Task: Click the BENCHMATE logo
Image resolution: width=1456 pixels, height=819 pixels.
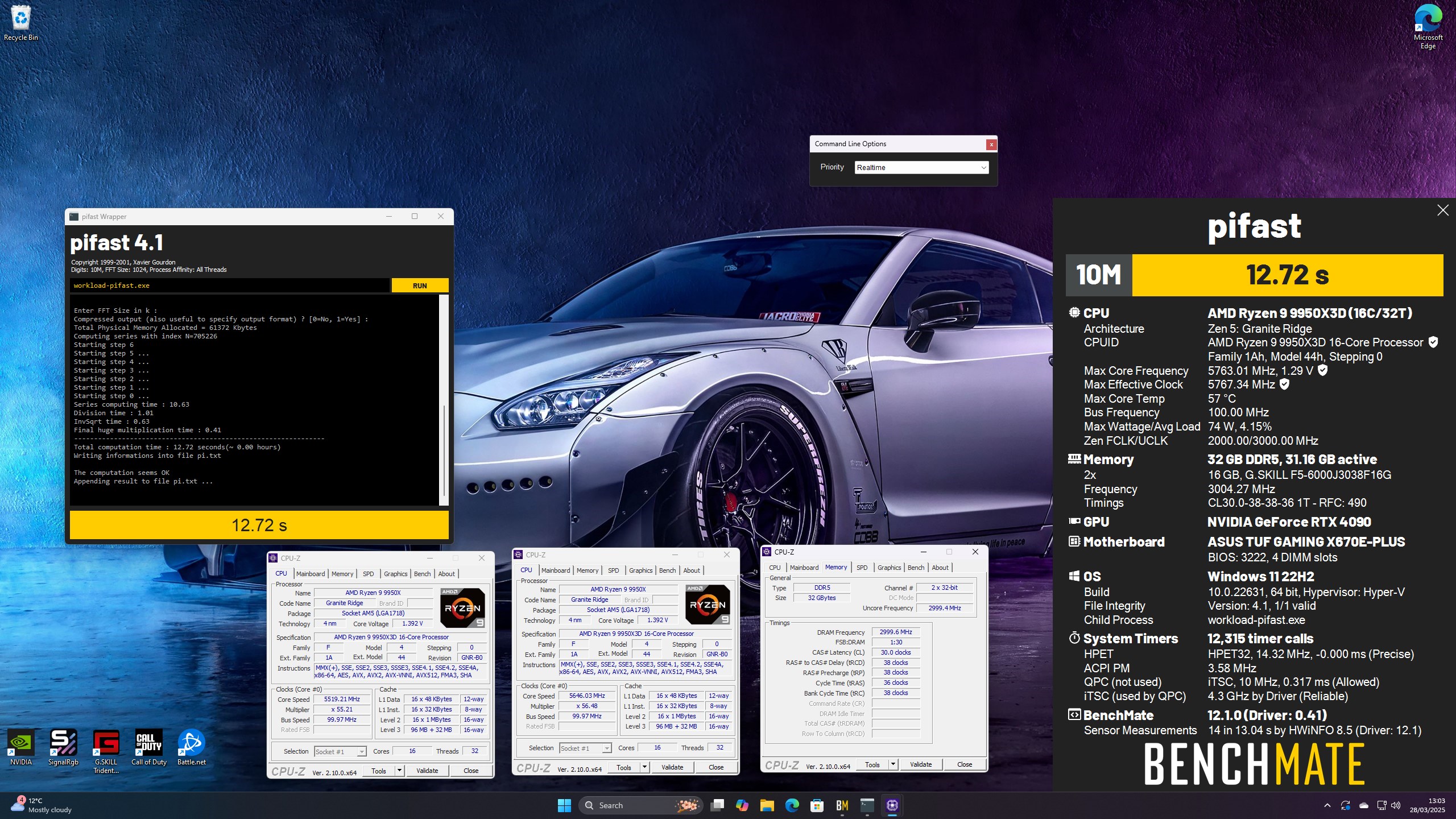Action: coord(1254,764)
